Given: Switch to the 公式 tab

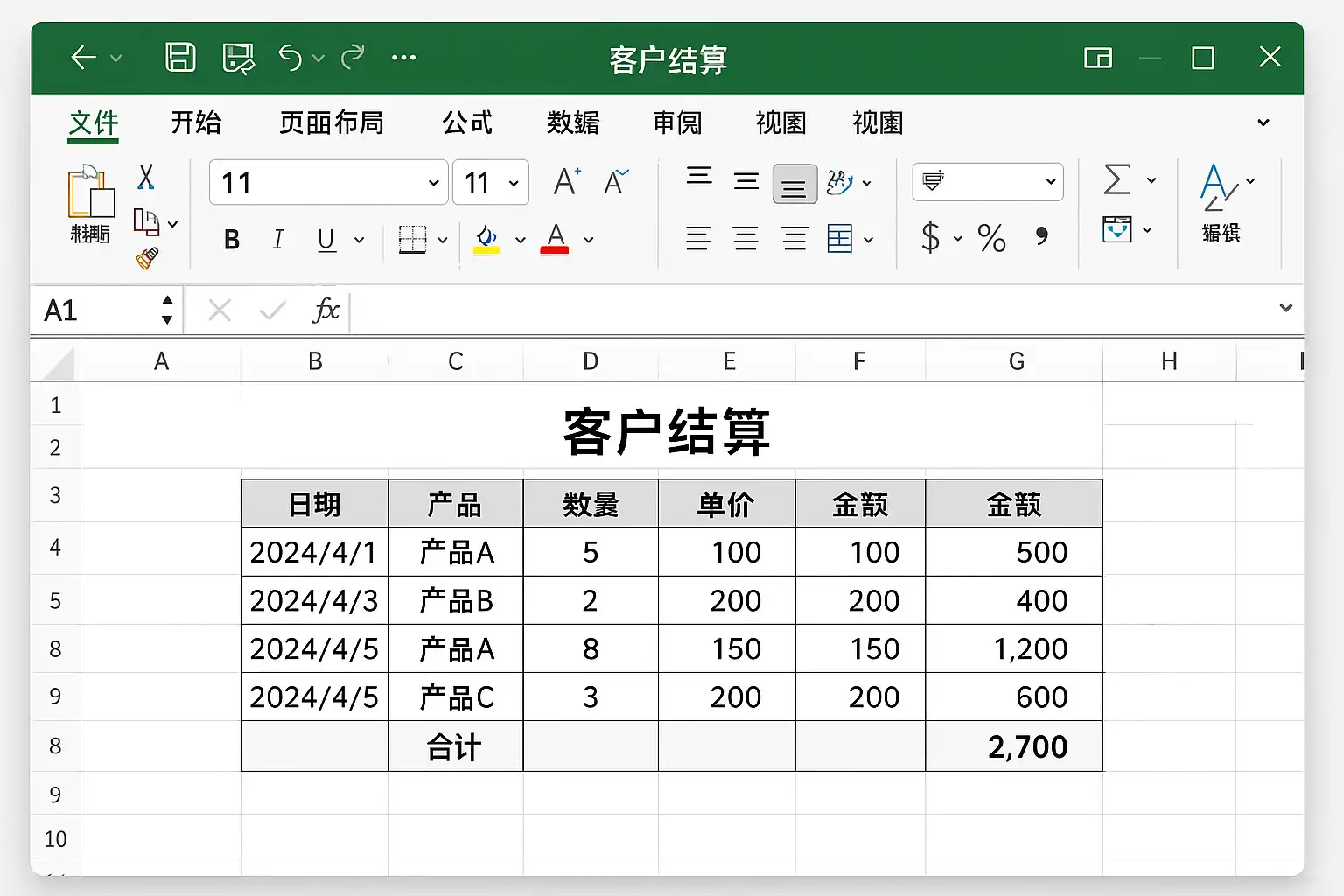Looking at the screenshot, I should (x=467, y=122).
